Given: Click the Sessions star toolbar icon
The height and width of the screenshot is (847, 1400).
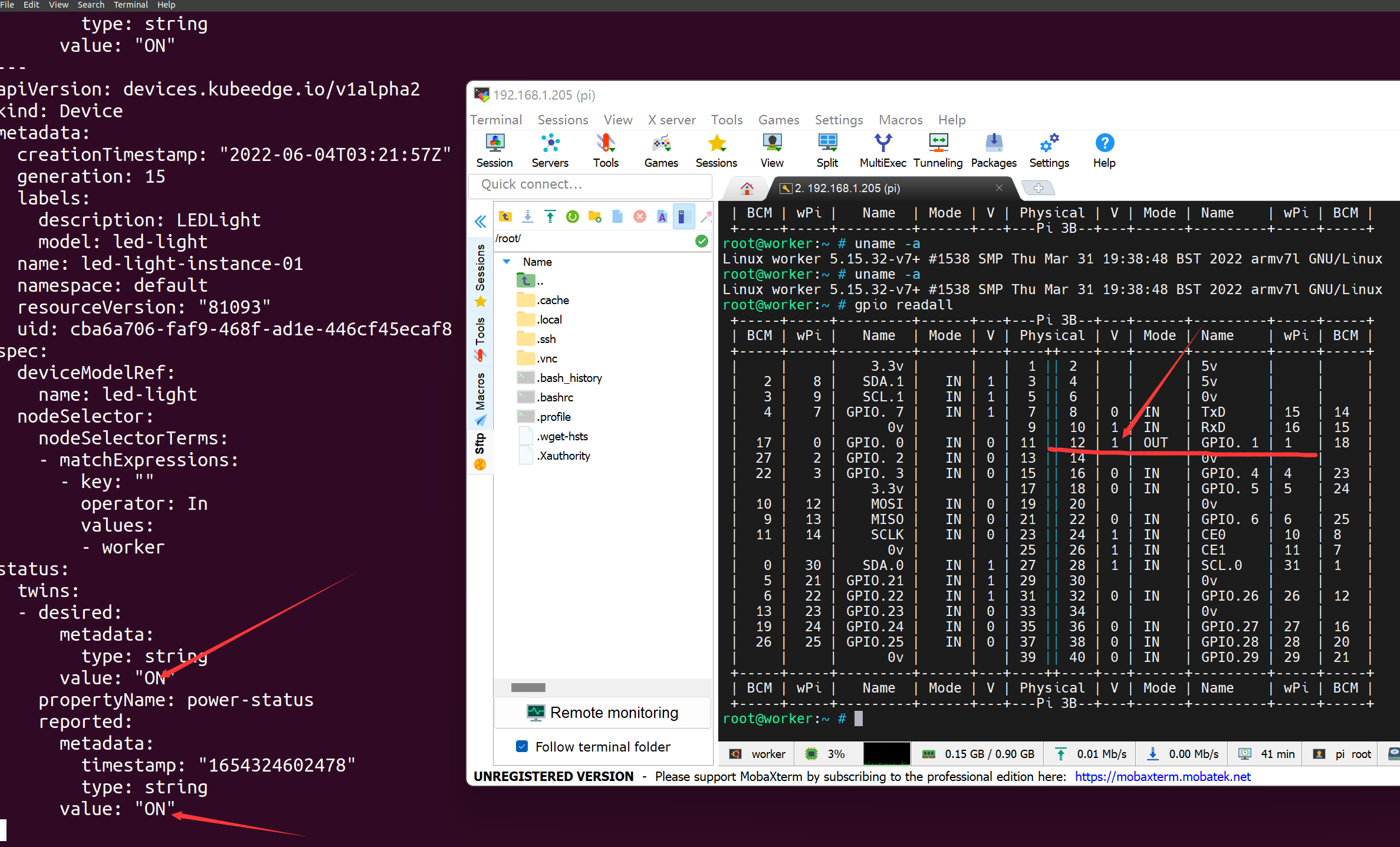Looking at the screenshot, I should (716, 151).
